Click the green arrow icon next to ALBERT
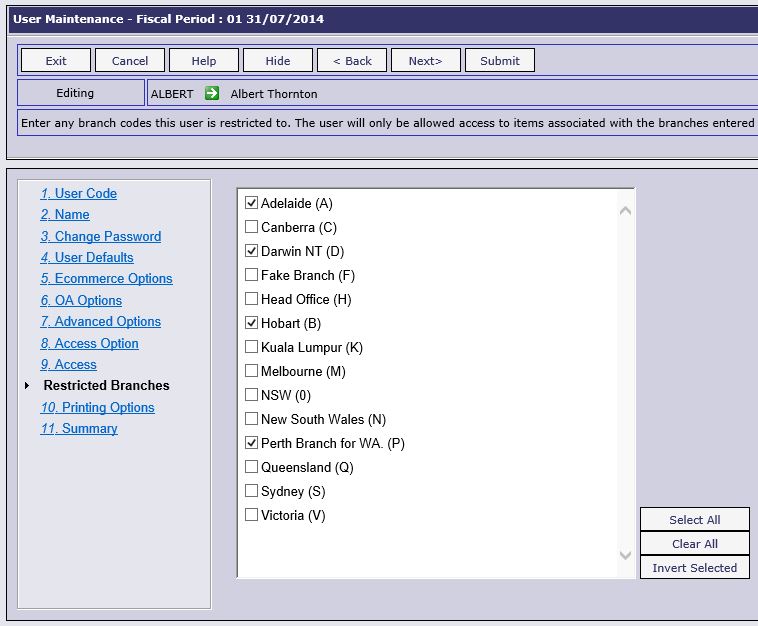 pos(211,94)
